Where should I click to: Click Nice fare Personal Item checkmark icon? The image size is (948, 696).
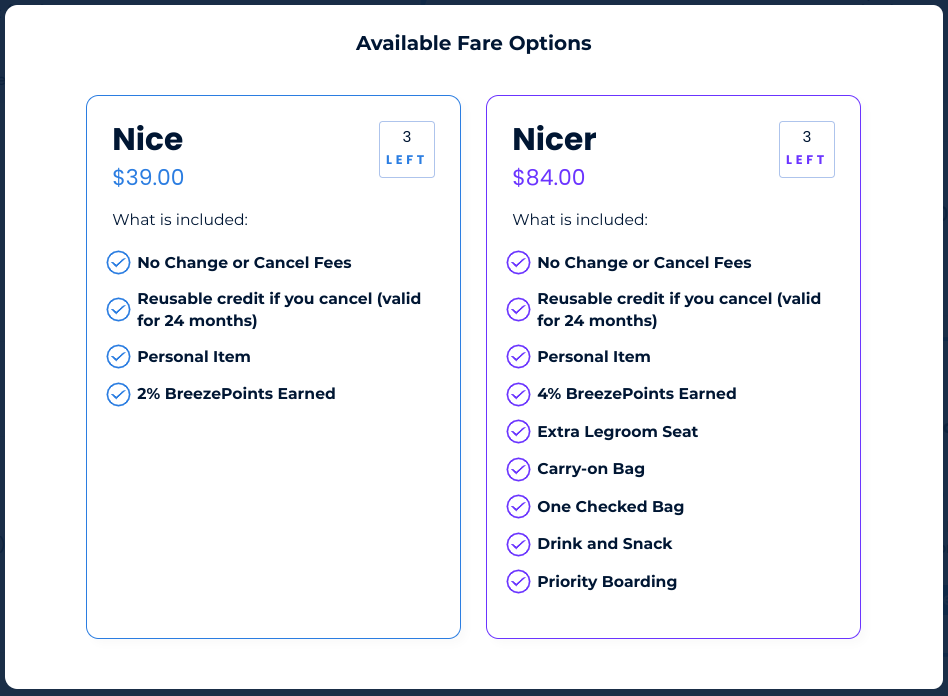(118, 357)
